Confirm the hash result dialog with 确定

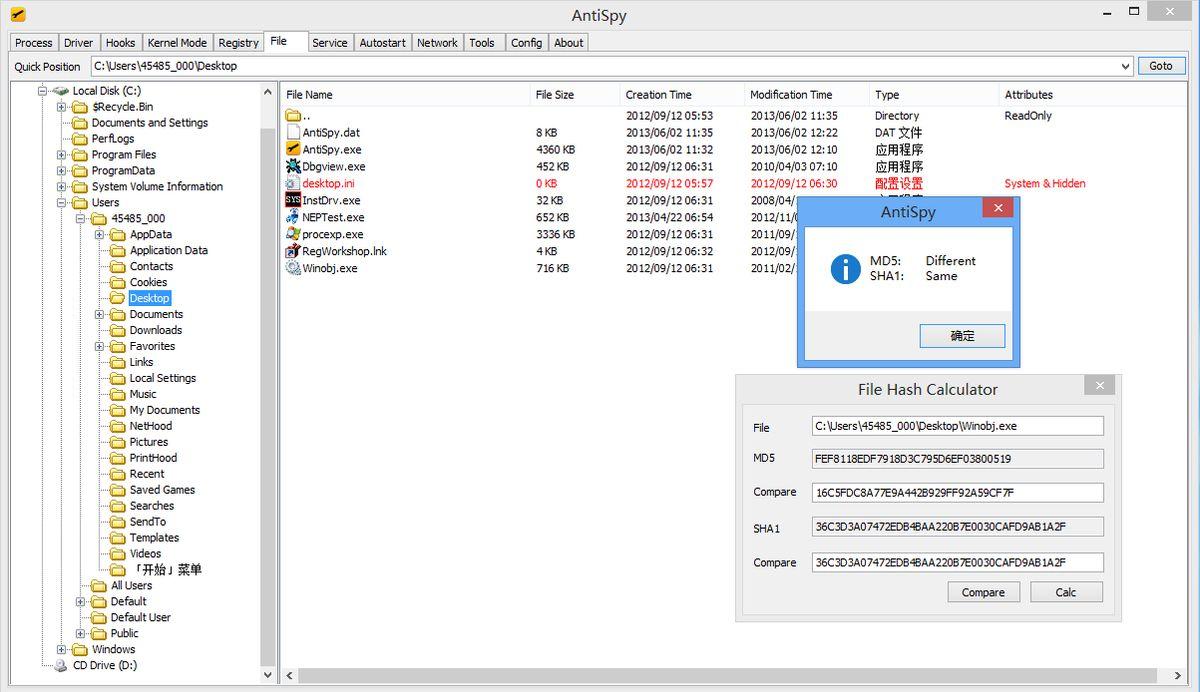pos(962,336)
